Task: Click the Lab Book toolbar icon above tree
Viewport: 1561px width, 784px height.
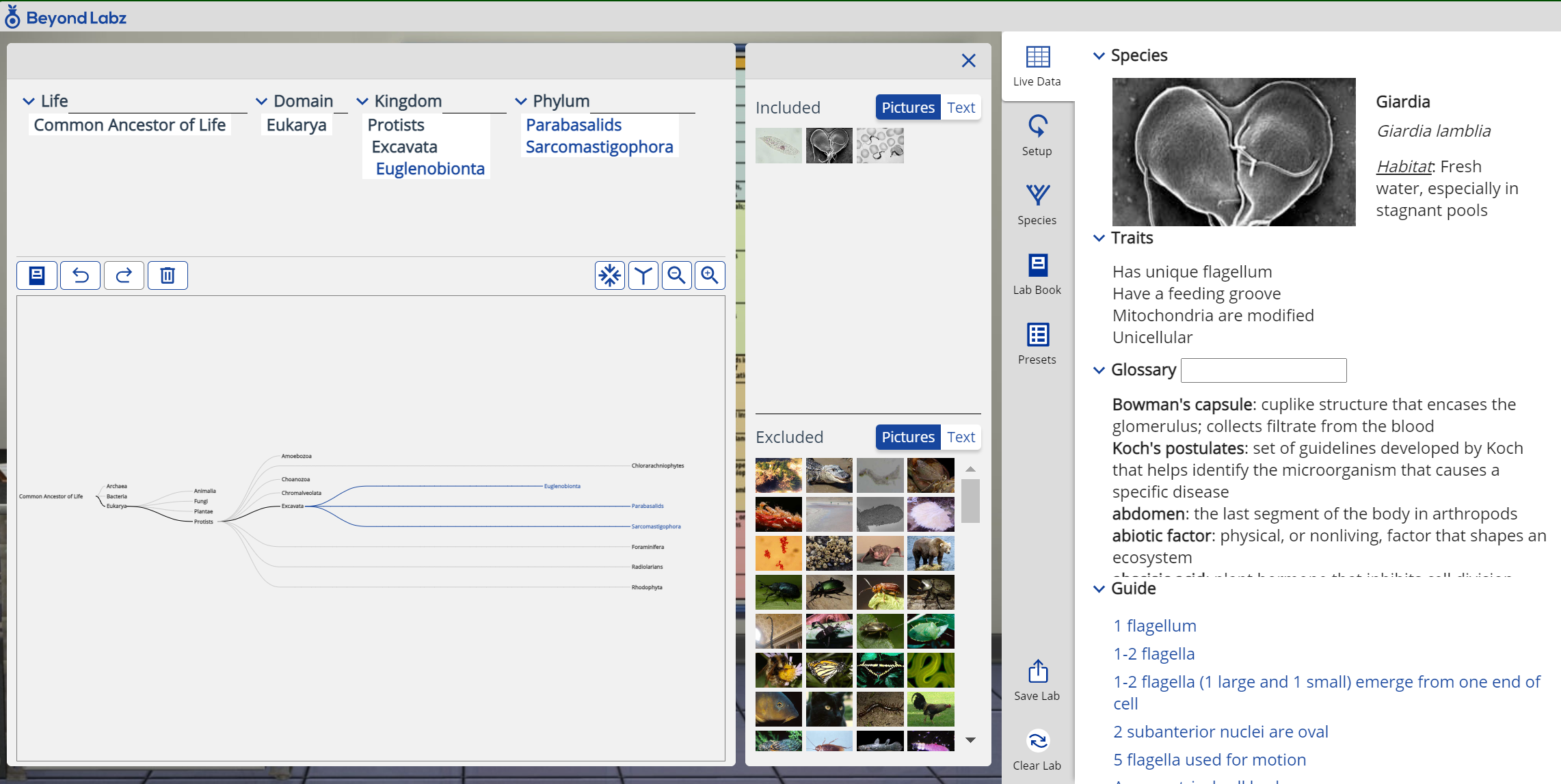Action: pyautogui.click(x=37, y=275)
